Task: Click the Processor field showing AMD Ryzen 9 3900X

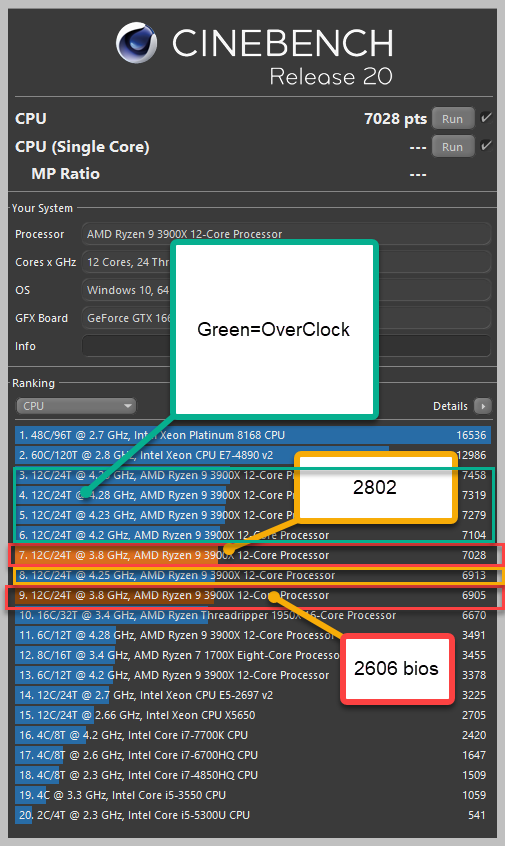Action: click(x=286, y=234)
